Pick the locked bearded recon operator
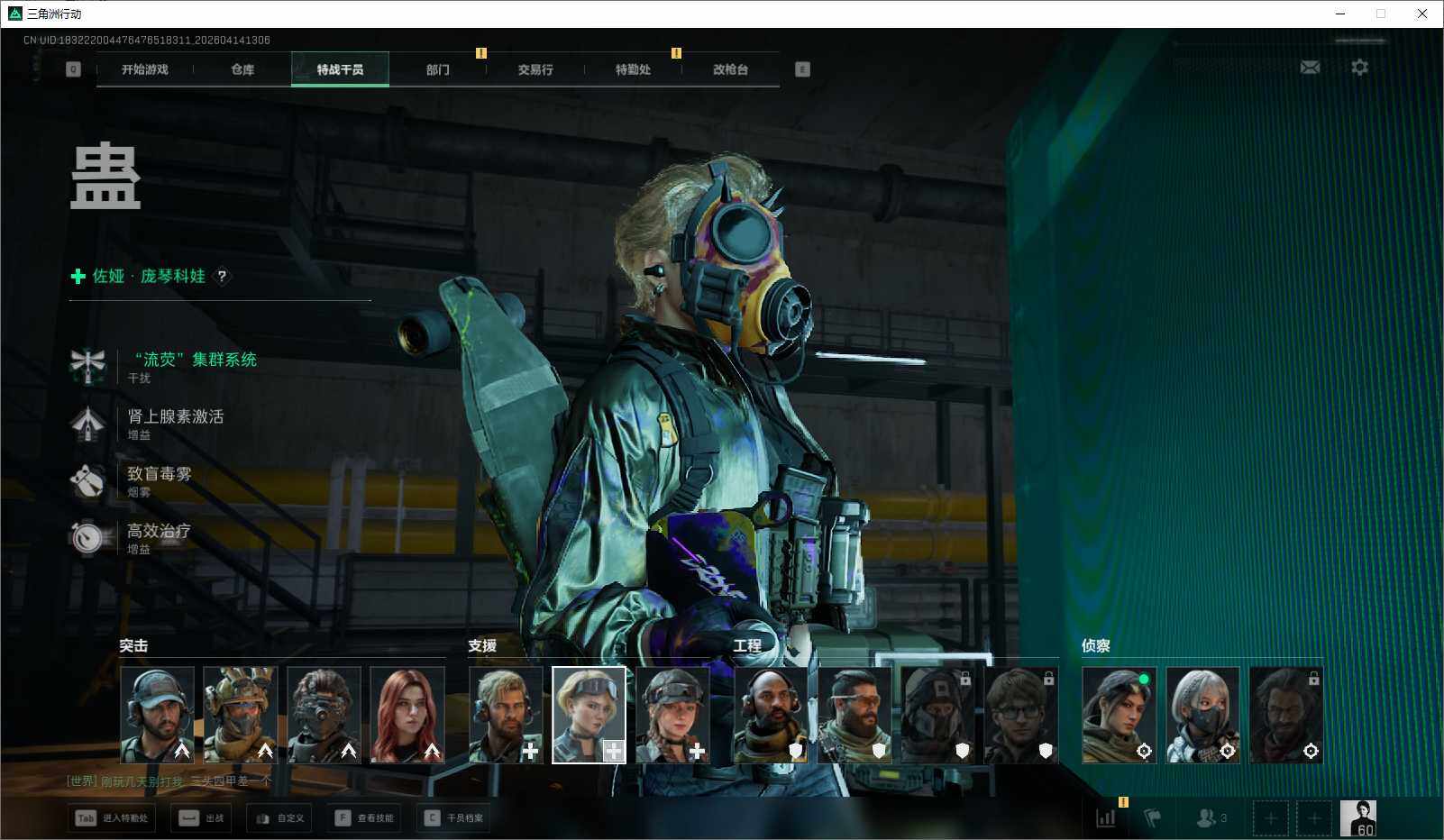This screenshot has width=1444, height=840. (x=1286, y=715)
